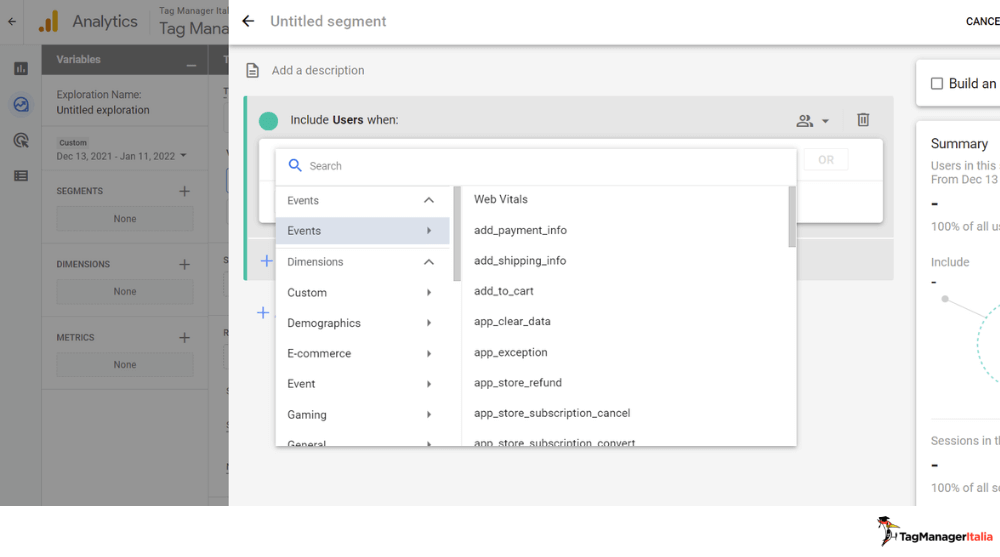Collapse the Dimensions section header

click(x=362, y=262)
